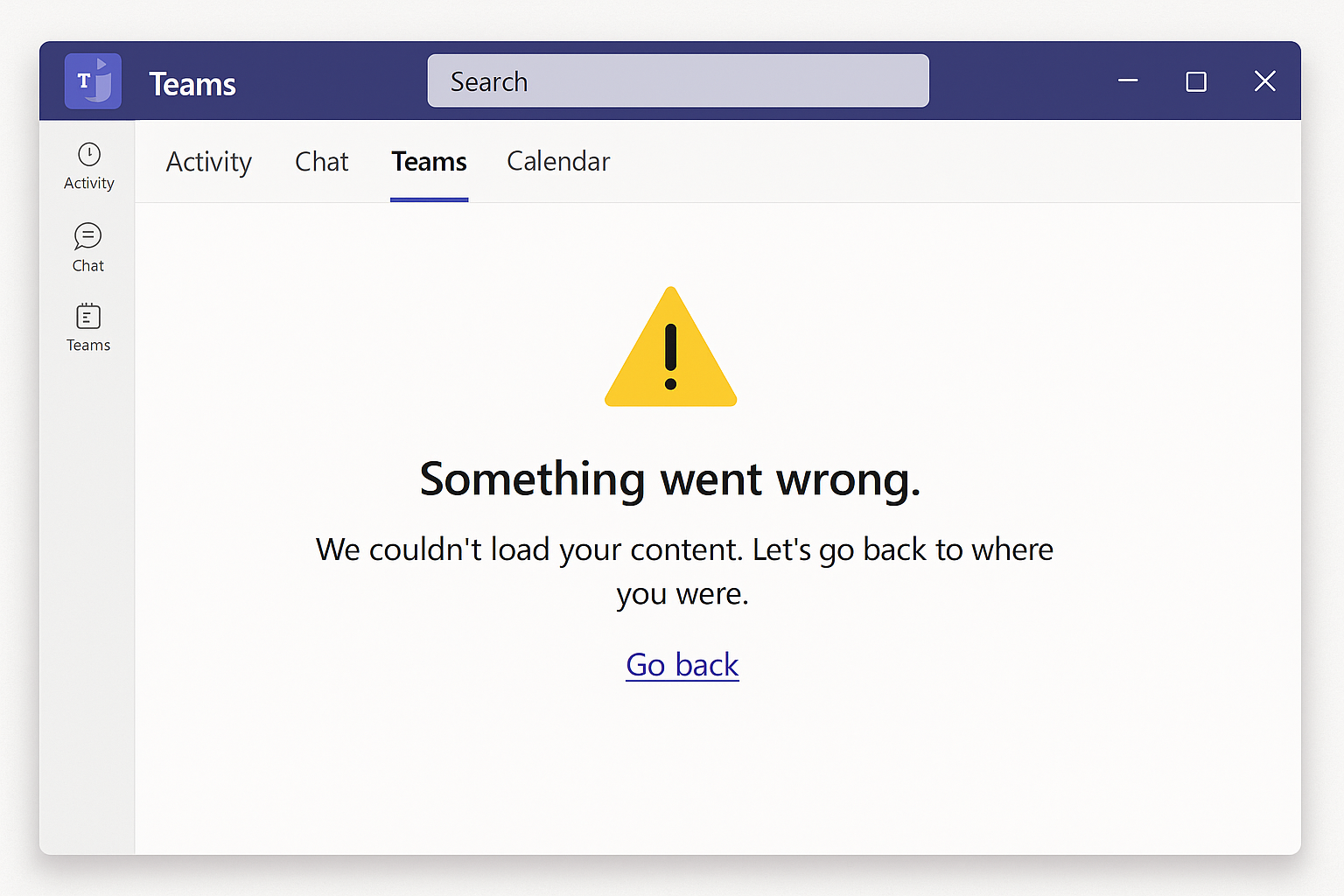Screen dimensions: 1344x896
Task: Focus the Search input field
Action: point(678,80)
